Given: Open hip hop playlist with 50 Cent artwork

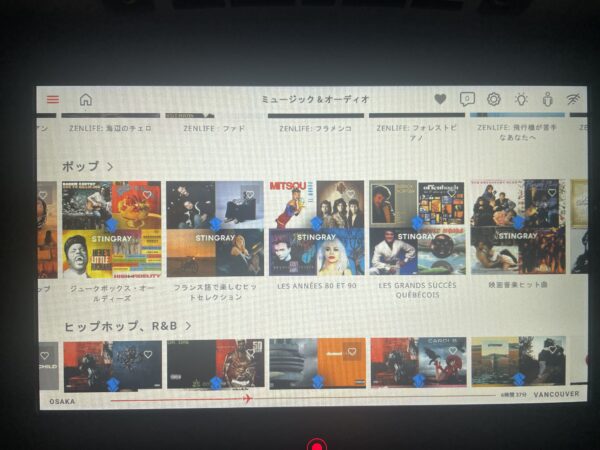Looking at the screenshot, I should pyautogui.click(x=215, y=364).
